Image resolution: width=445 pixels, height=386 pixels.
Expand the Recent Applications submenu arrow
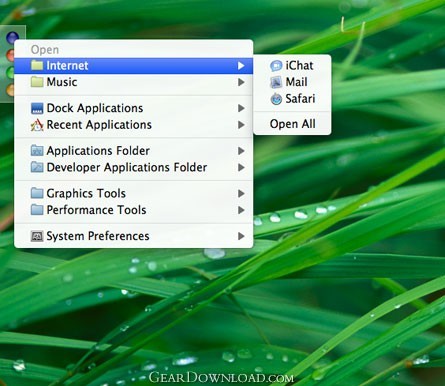coord(241,125)
